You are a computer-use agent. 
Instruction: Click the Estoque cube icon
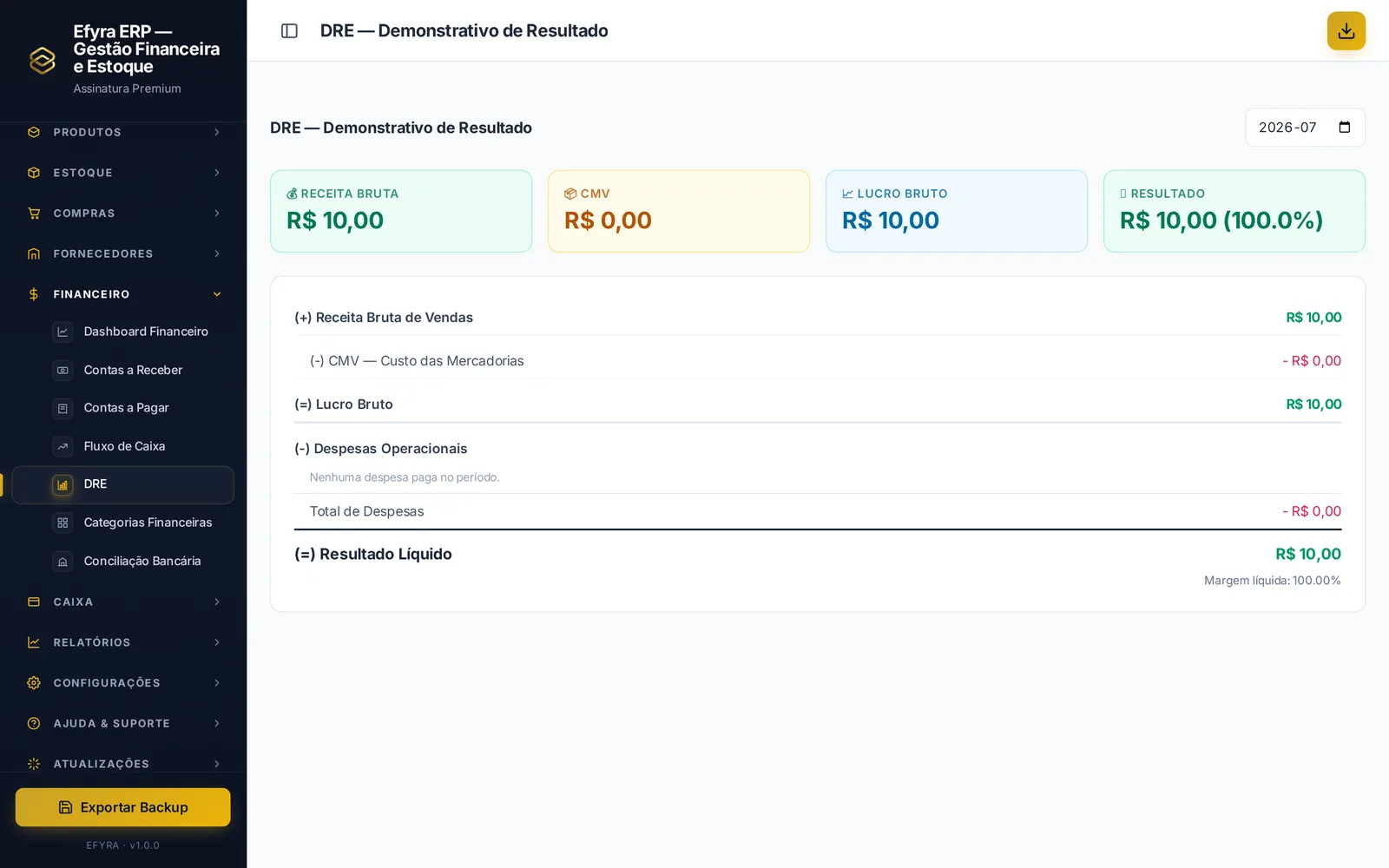pyautogui.click(x=34, y=173)
